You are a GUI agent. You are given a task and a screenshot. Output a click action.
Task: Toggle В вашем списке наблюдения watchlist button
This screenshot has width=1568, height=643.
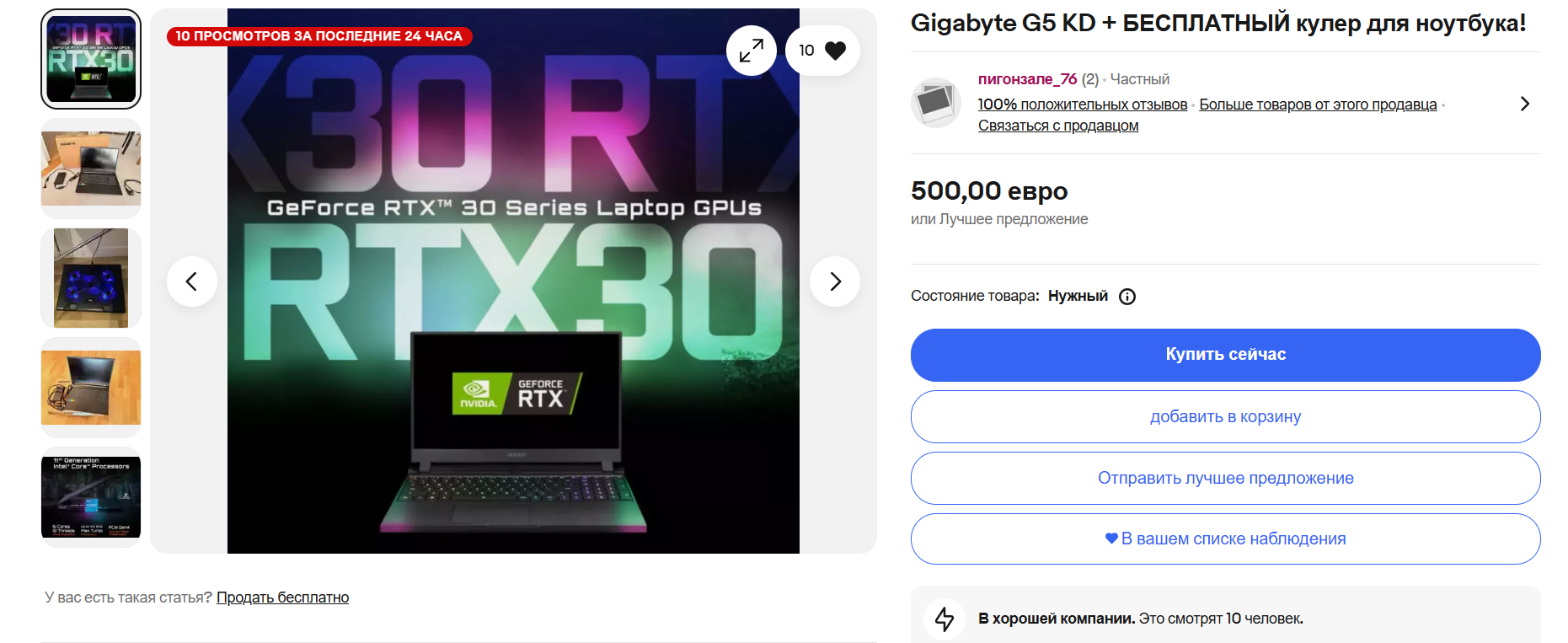tap(1226, 539)
